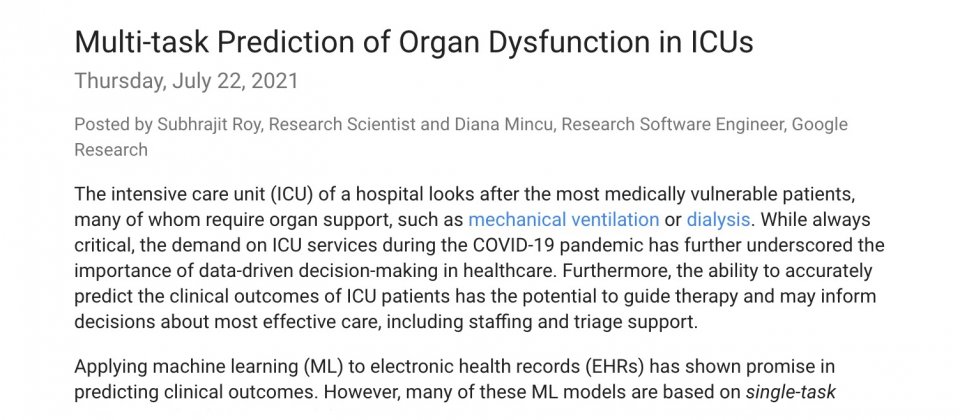Click the italic "single-task" text
960x420 pixels.
(790, 392)
